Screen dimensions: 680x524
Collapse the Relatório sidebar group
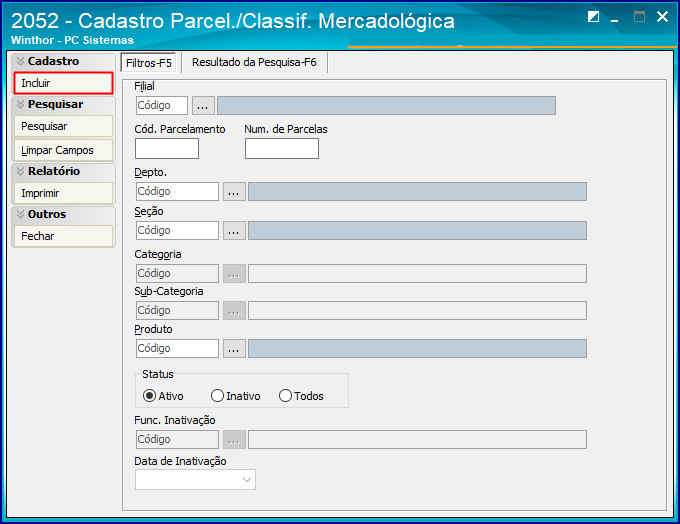(x=20, y=171)
